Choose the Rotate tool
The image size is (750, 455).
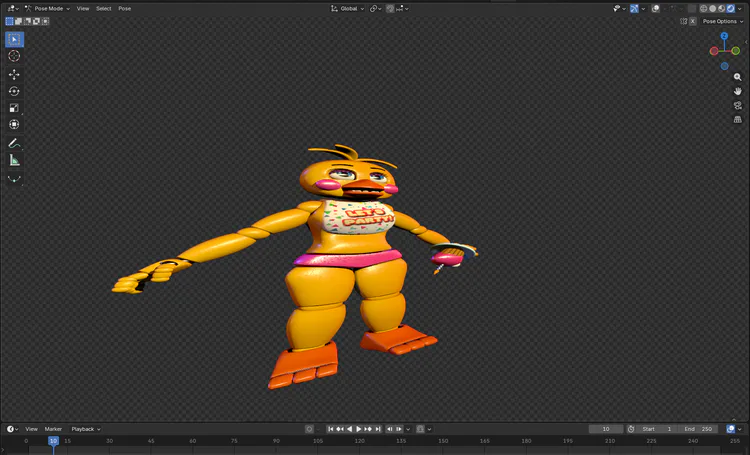tap(14, 91)
